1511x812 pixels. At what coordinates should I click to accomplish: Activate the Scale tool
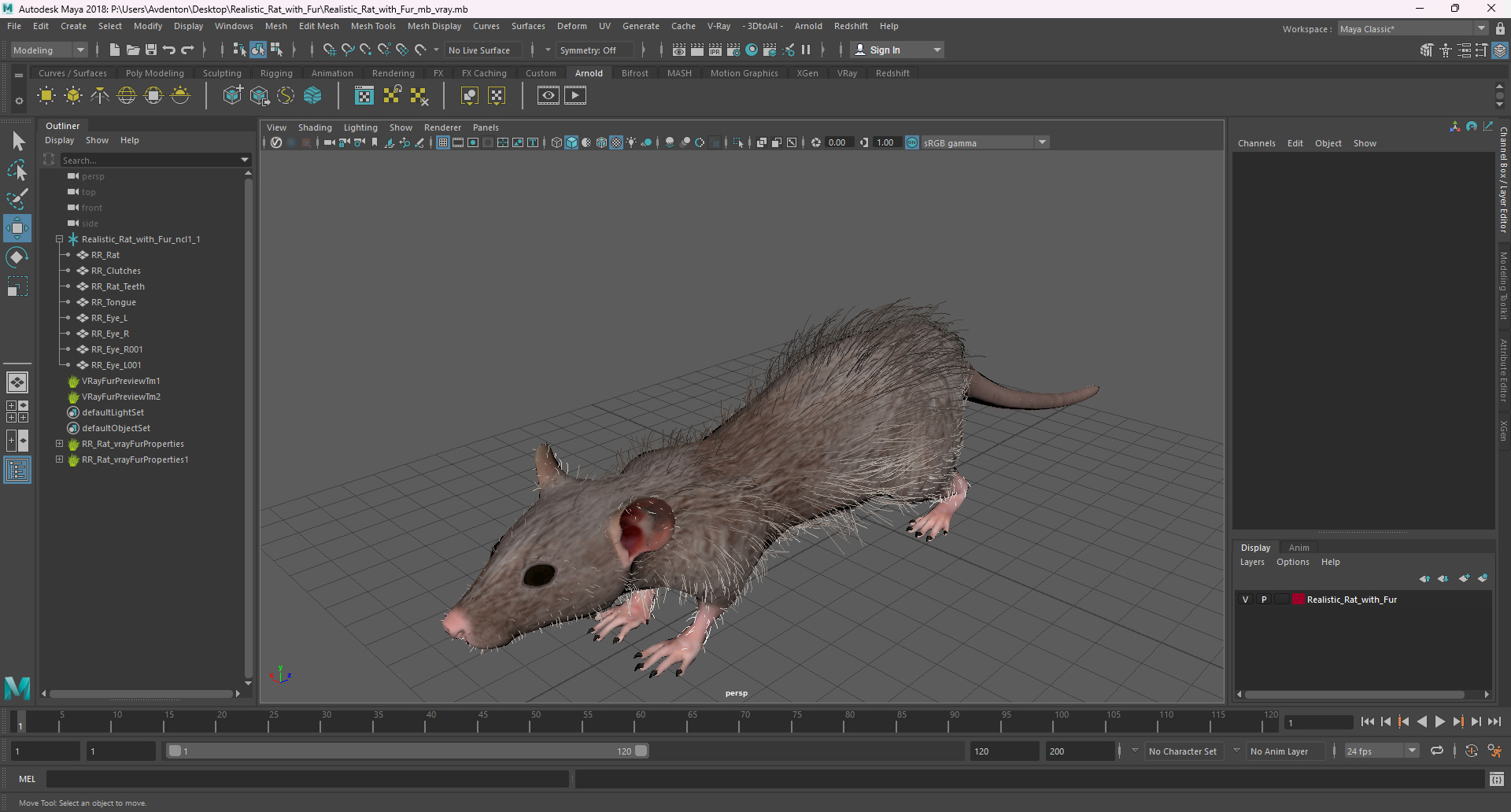coord(17,286)
